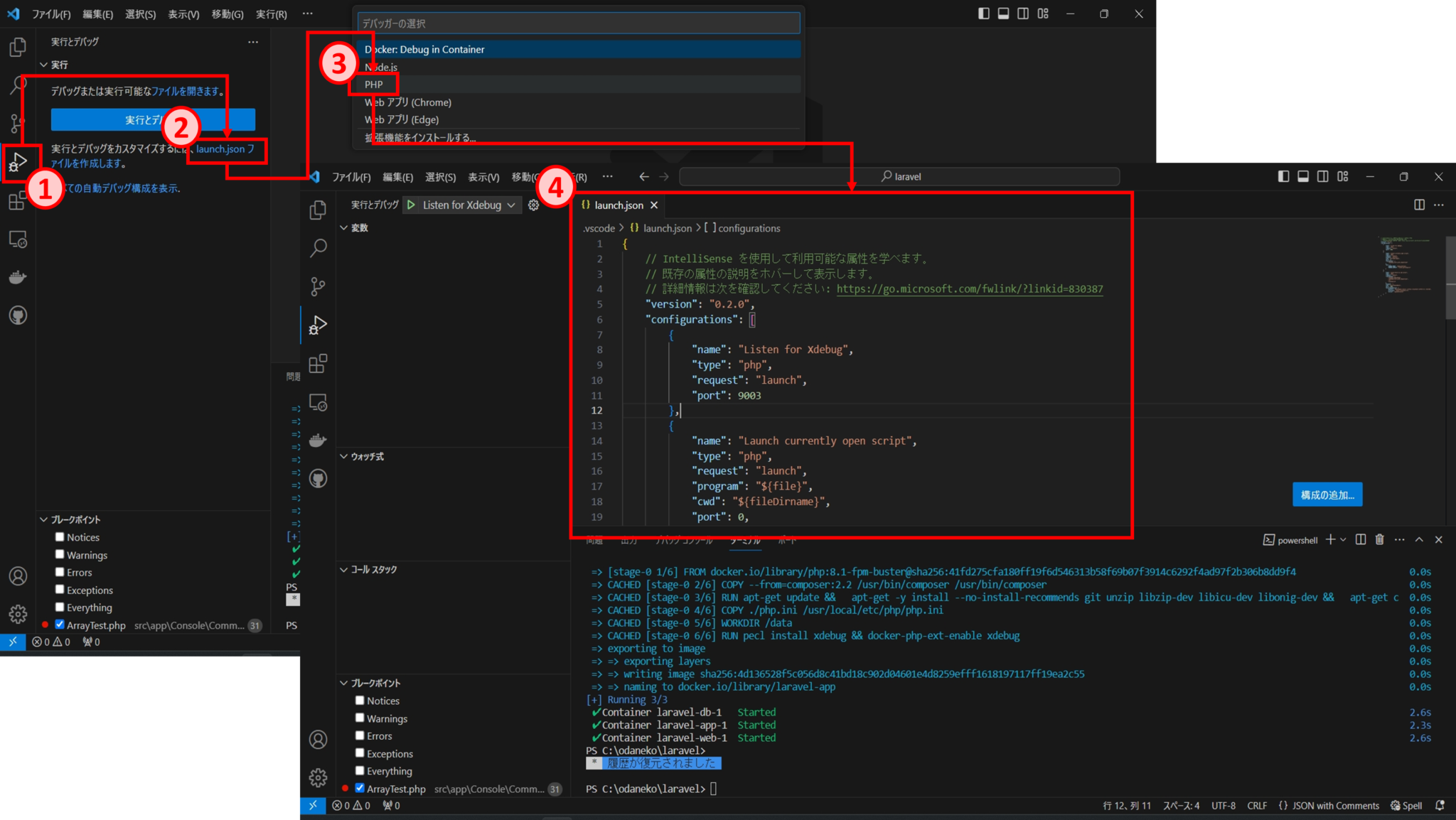Open the Docker panel in the activity bar
This screenshot has width=1456, height=820.
(x=318, y=439)
